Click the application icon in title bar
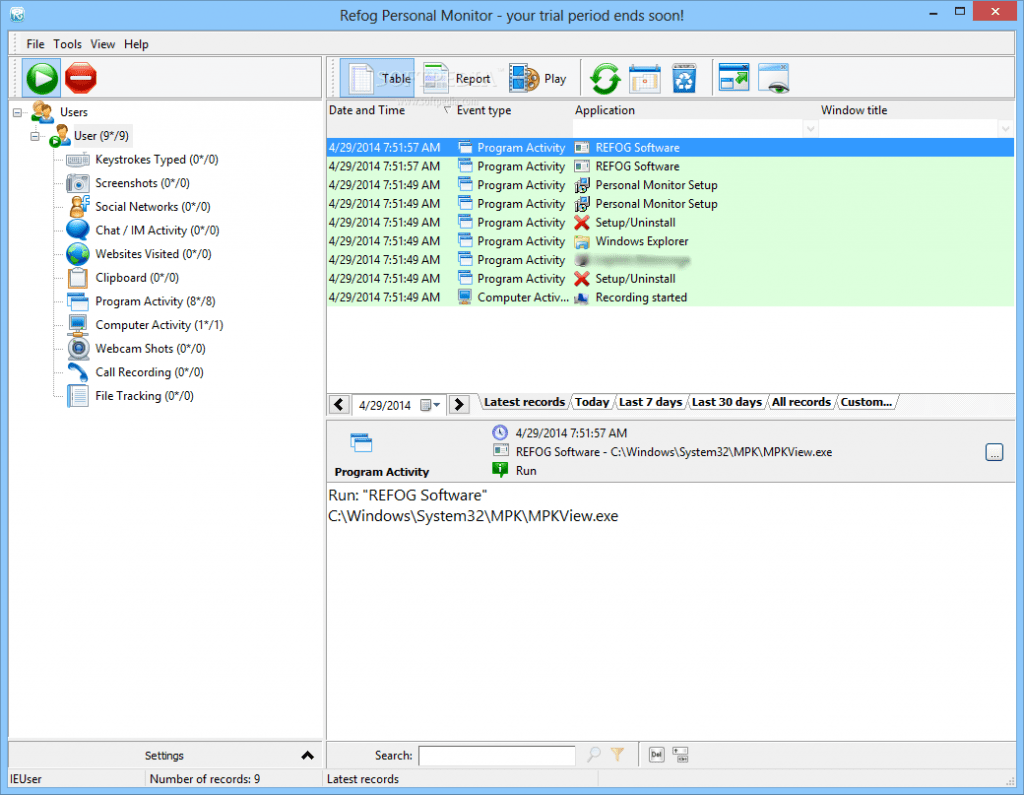The height and width of the screenshot is (795, 1024). pos(17,14)
